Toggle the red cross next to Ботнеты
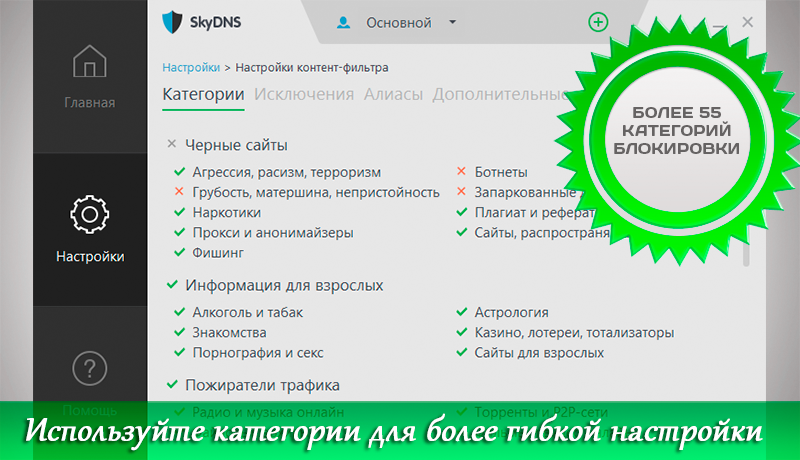 [x=461, y=172]
